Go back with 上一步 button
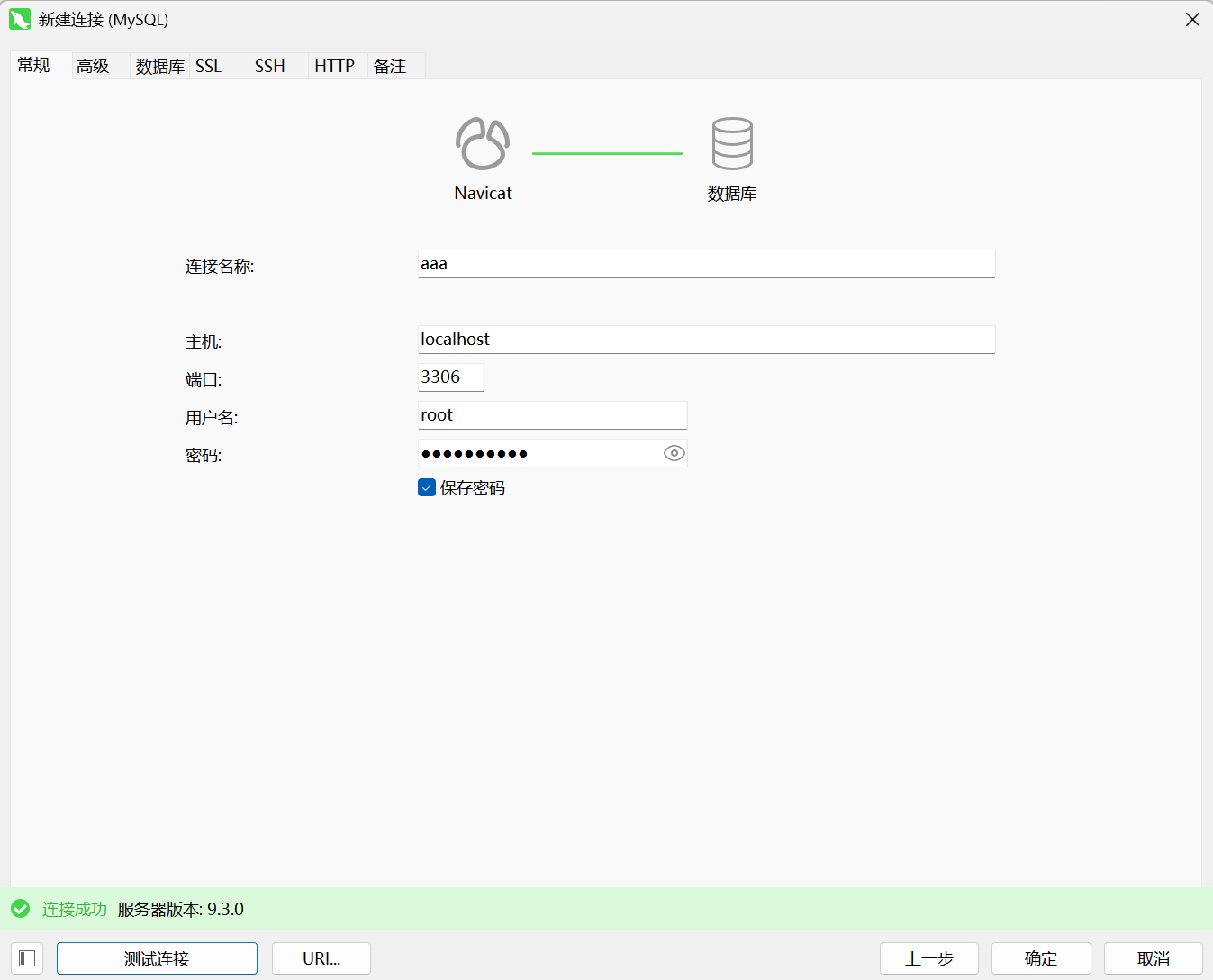 pos(929,958)
